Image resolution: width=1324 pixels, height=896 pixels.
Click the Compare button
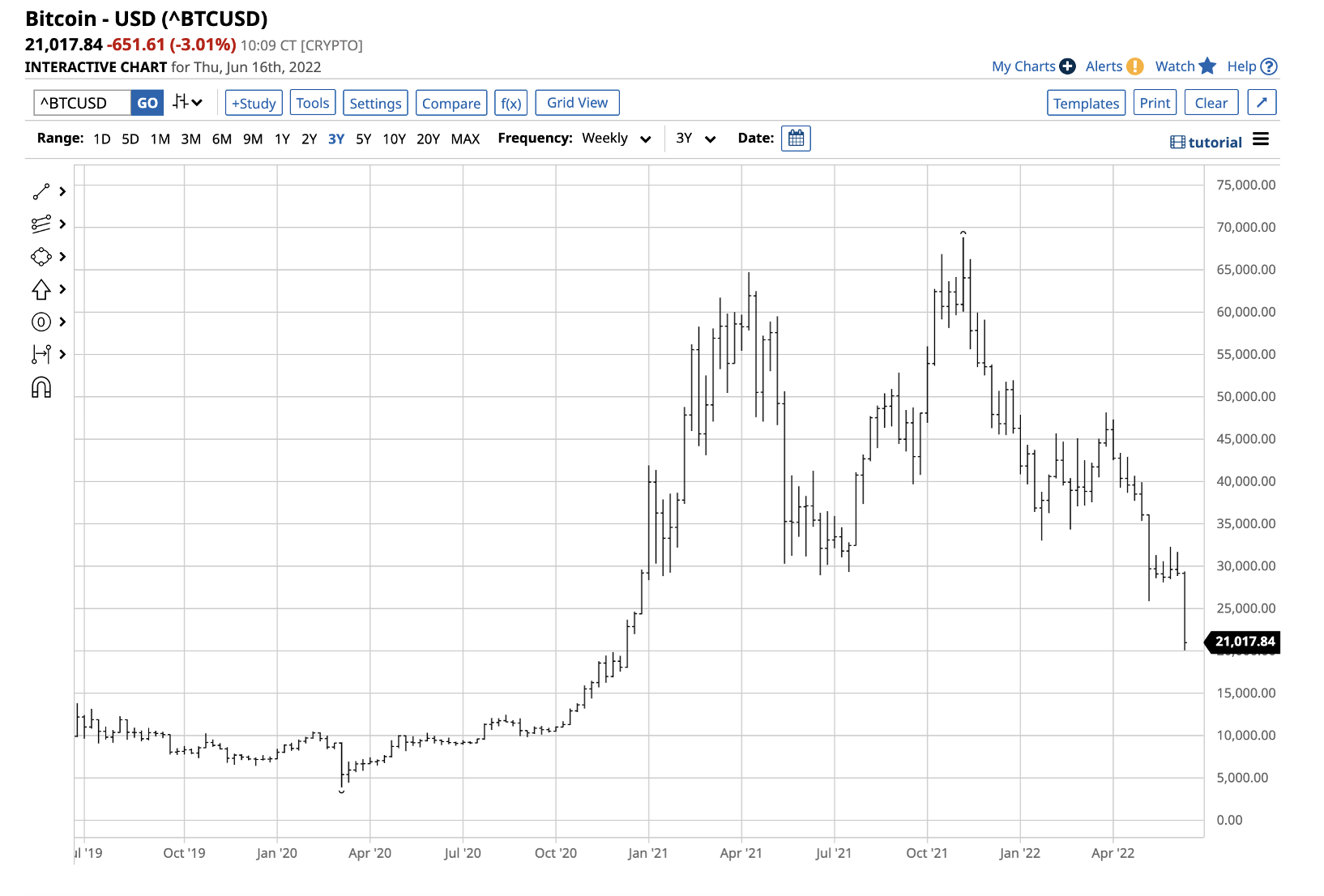click(451, 103)
